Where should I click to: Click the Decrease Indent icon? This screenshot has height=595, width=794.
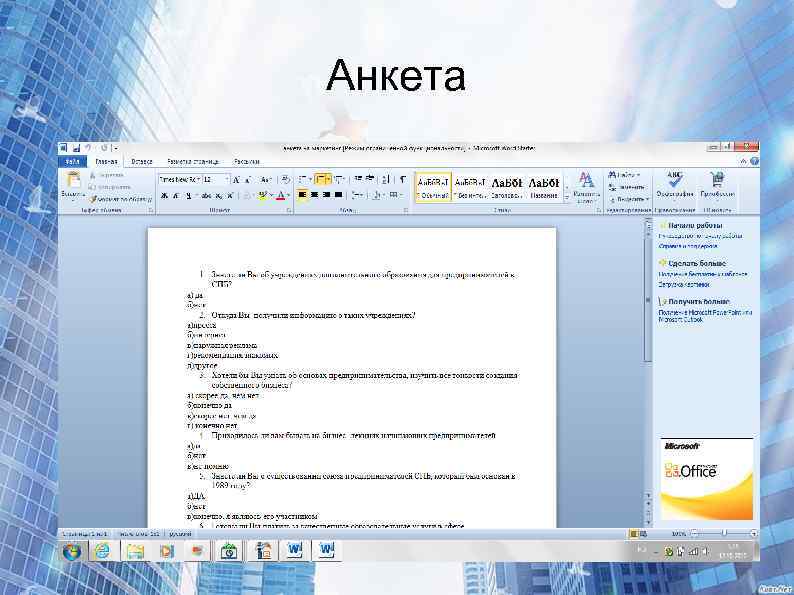[358, 179]
